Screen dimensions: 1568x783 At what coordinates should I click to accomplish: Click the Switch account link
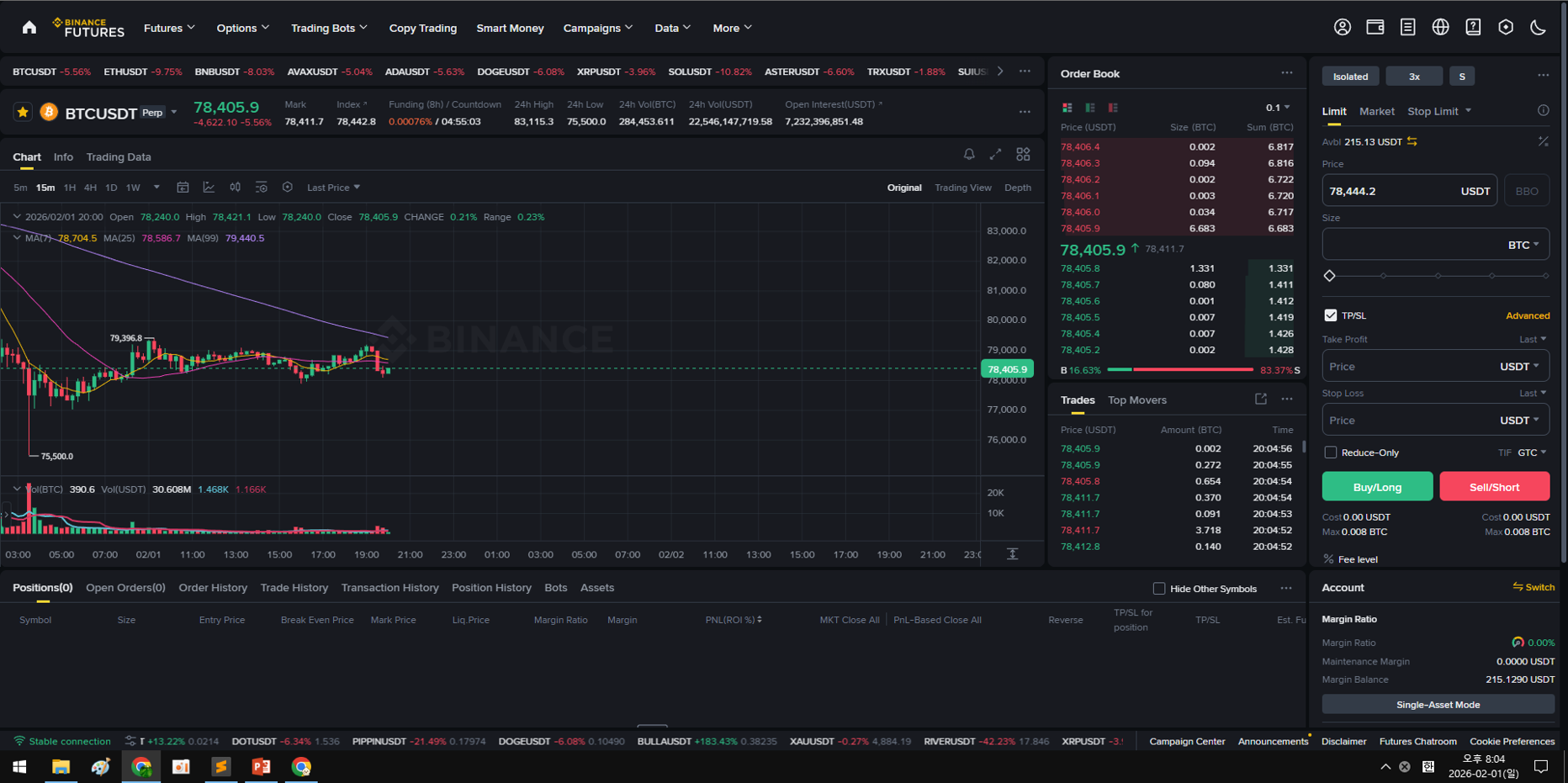click(x=1534, y=587)
